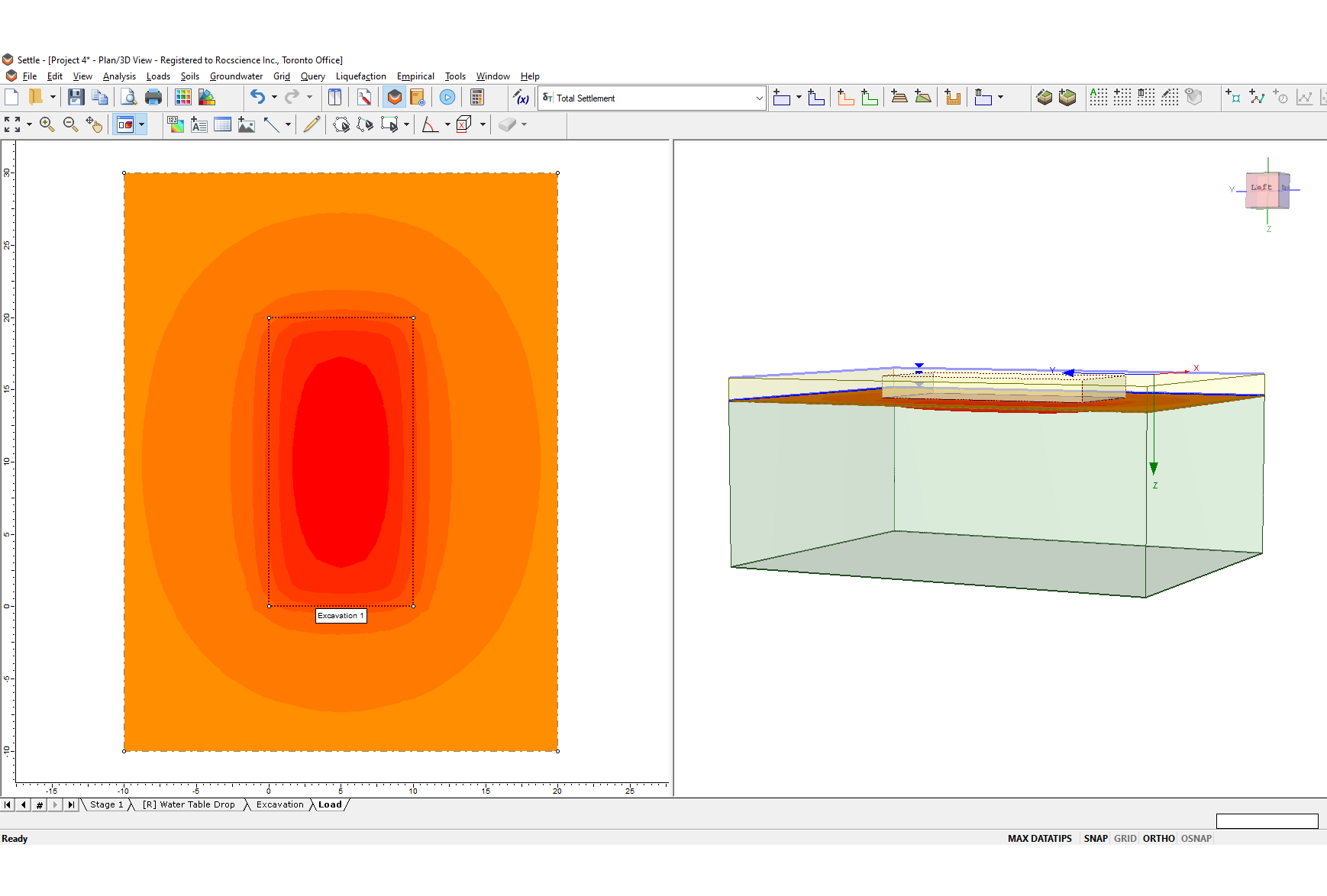Toggle the Plan/3D view layout button
This screenshot has height=896, width=1327.
click(x=125, y=124)
